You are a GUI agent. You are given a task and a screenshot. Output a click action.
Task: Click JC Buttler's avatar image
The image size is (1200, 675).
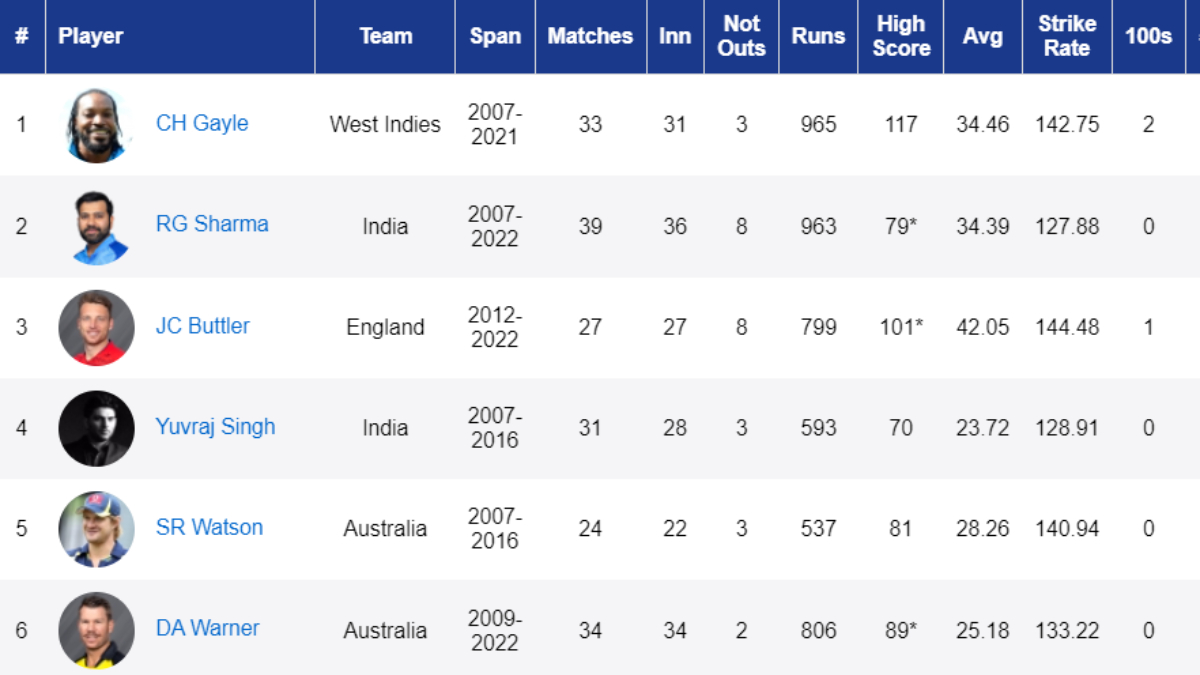pos(96,327)
